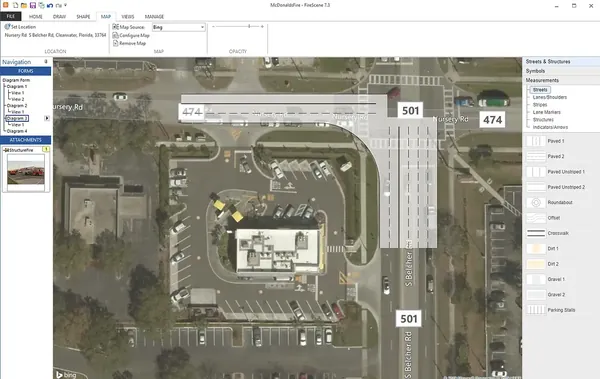Click the Set Location icon
This screenshot has width=600, height=379.
point(7,27)
